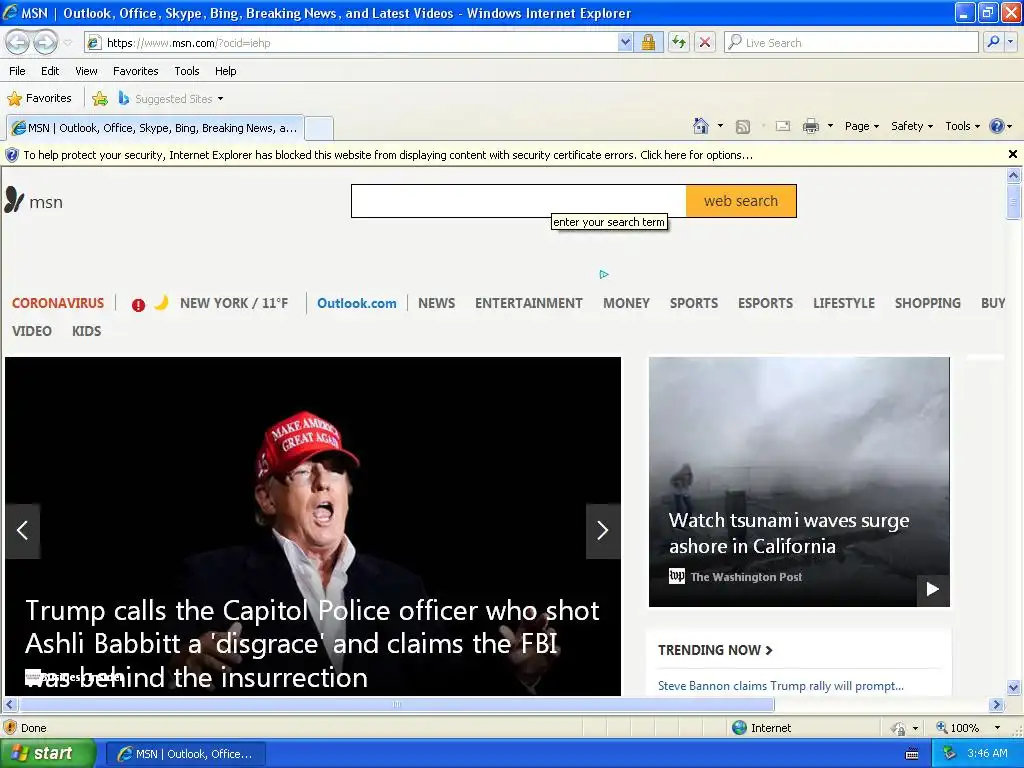Open the File menu

coord(17,71)
